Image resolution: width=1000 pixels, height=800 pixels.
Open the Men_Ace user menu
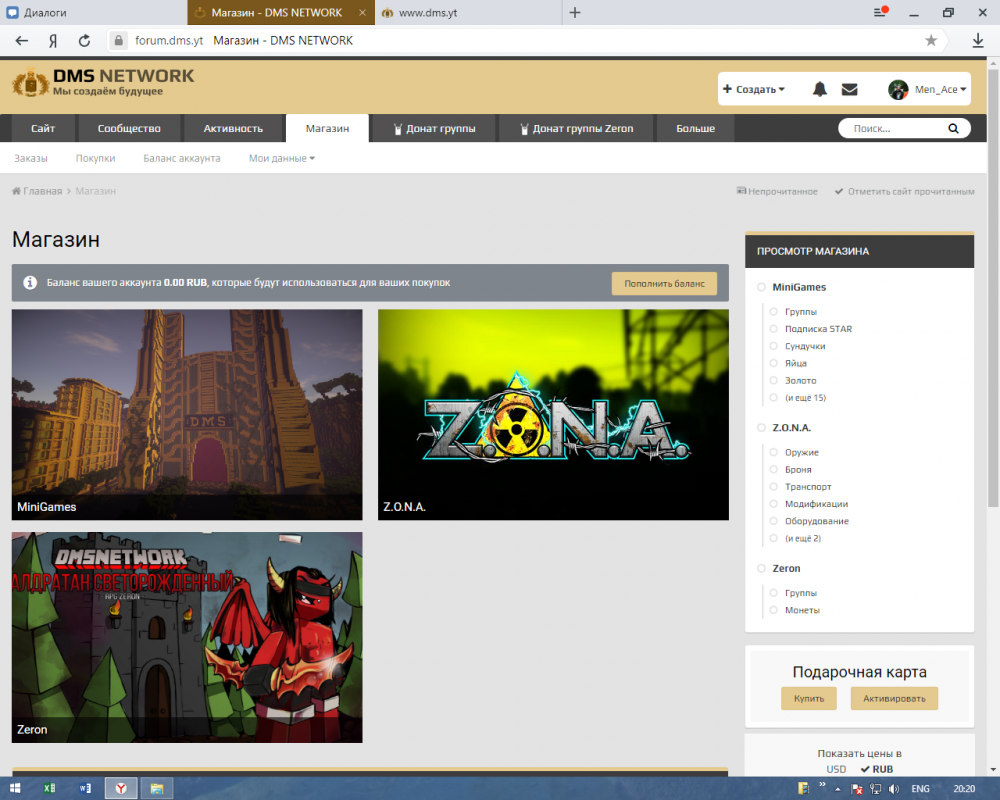[928, 89]
